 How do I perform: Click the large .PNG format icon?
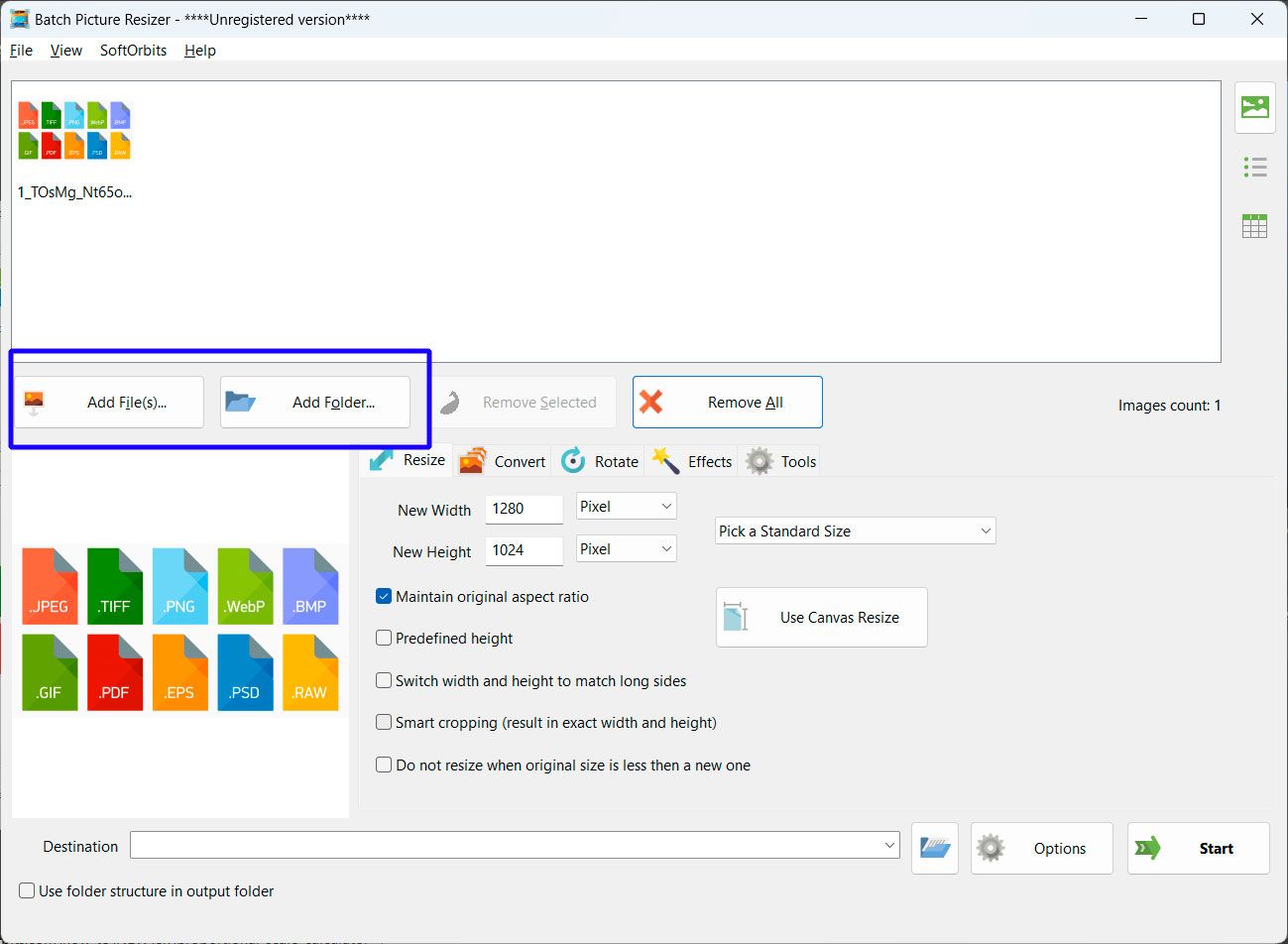point(179,586)
